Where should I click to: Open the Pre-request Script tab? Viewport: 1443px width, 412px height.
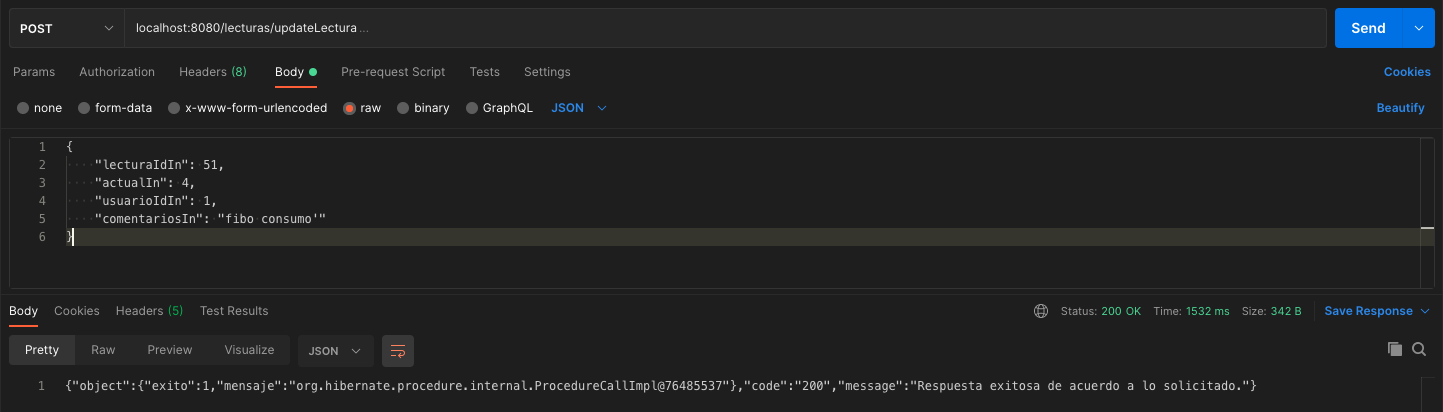(393, 72)
